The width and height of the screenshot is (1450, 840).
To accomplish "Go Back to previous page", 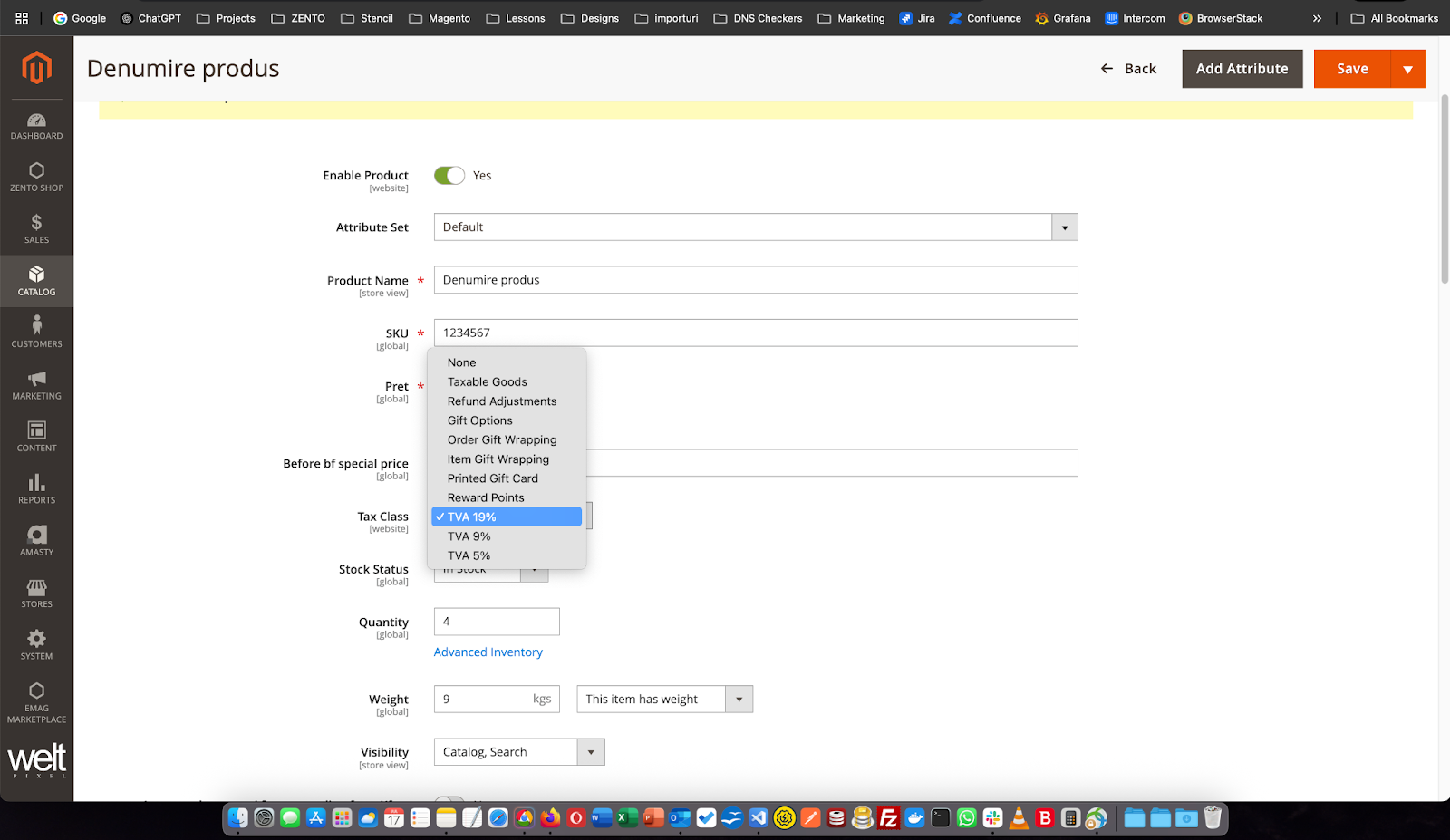I will point(1128,69).
